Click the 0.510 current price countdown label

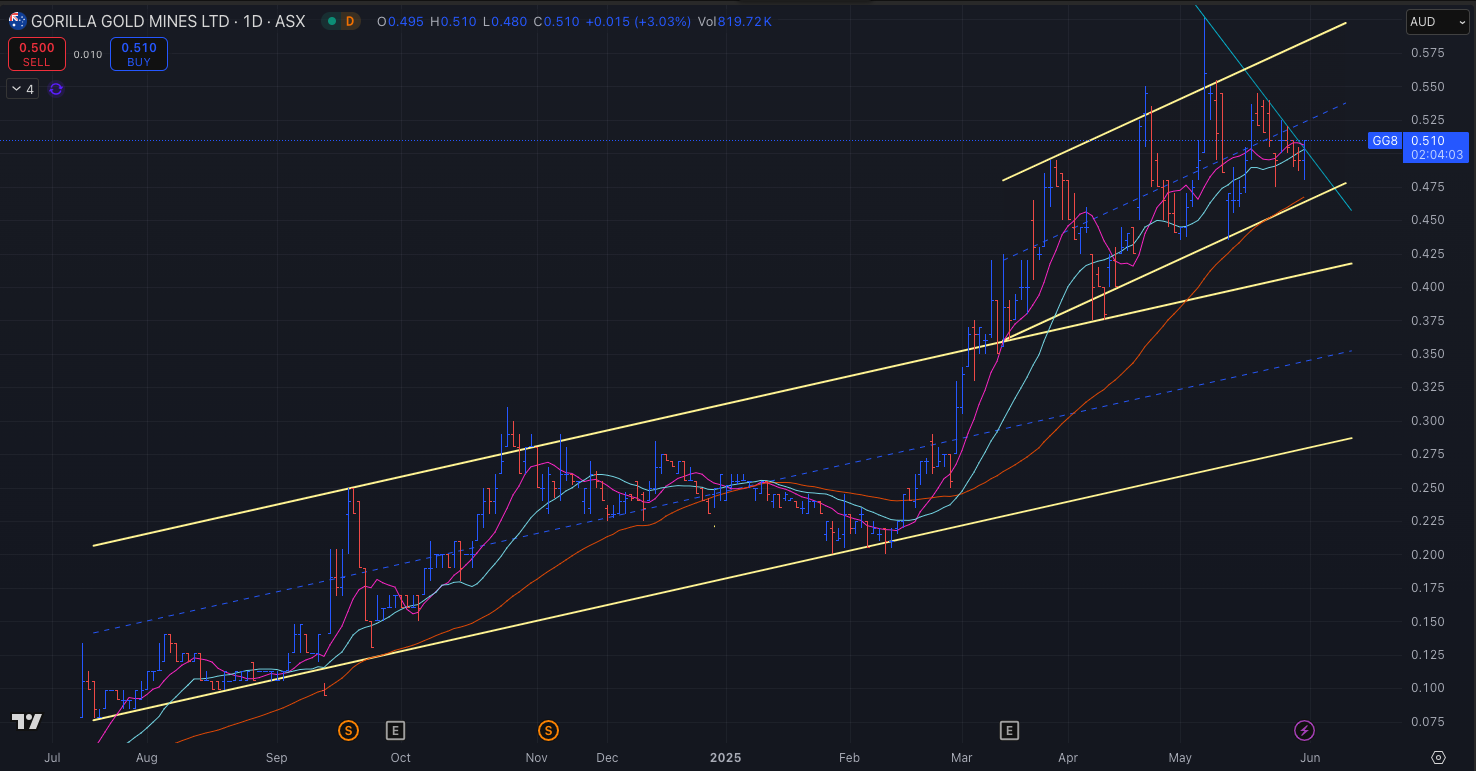(x=1435, y=147)
